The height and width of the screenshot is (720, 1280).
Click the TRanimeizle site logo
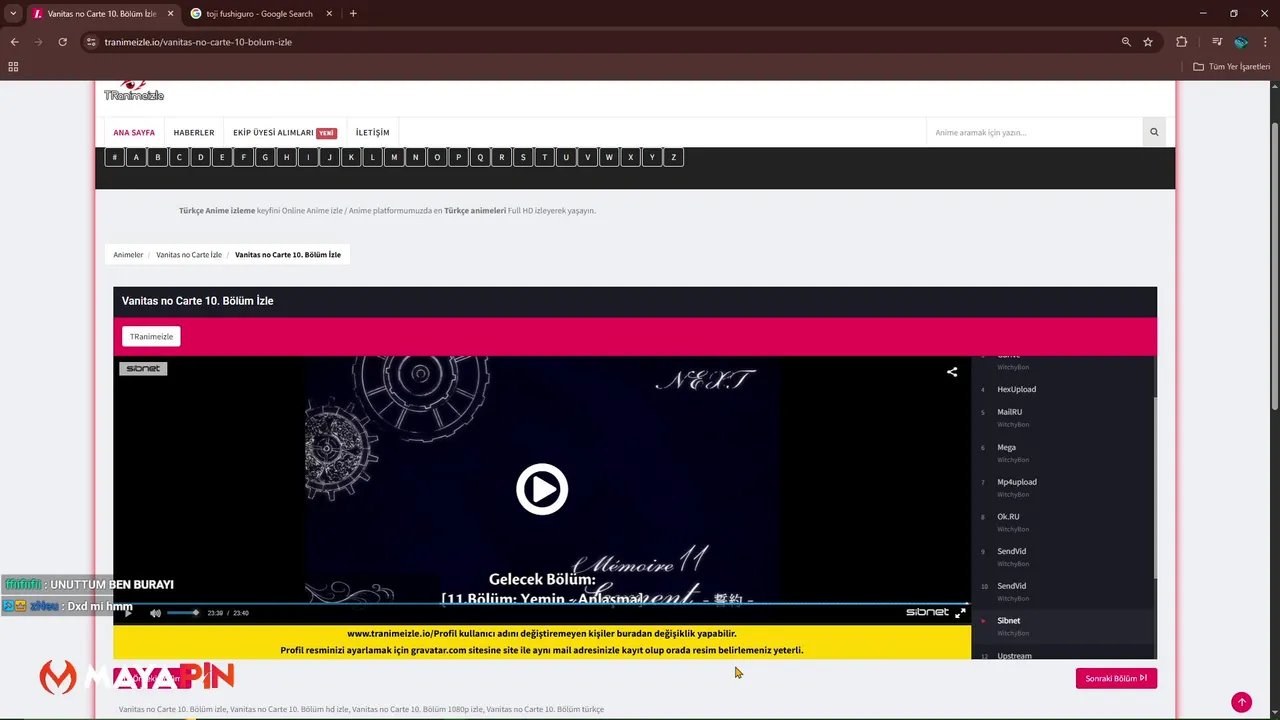(x=134, y=91)
